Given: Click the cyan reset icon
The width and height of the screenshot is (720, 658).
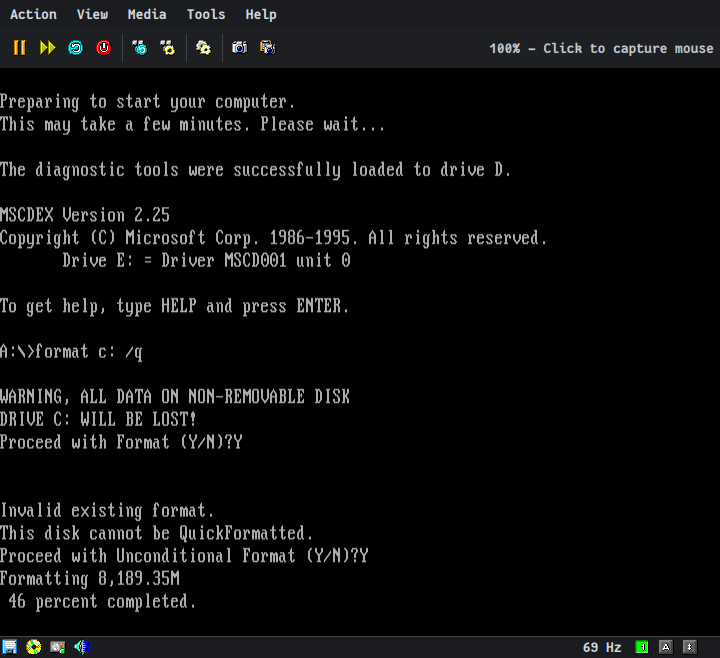Looking at the screenshot, I should click(x=76, y=48).
